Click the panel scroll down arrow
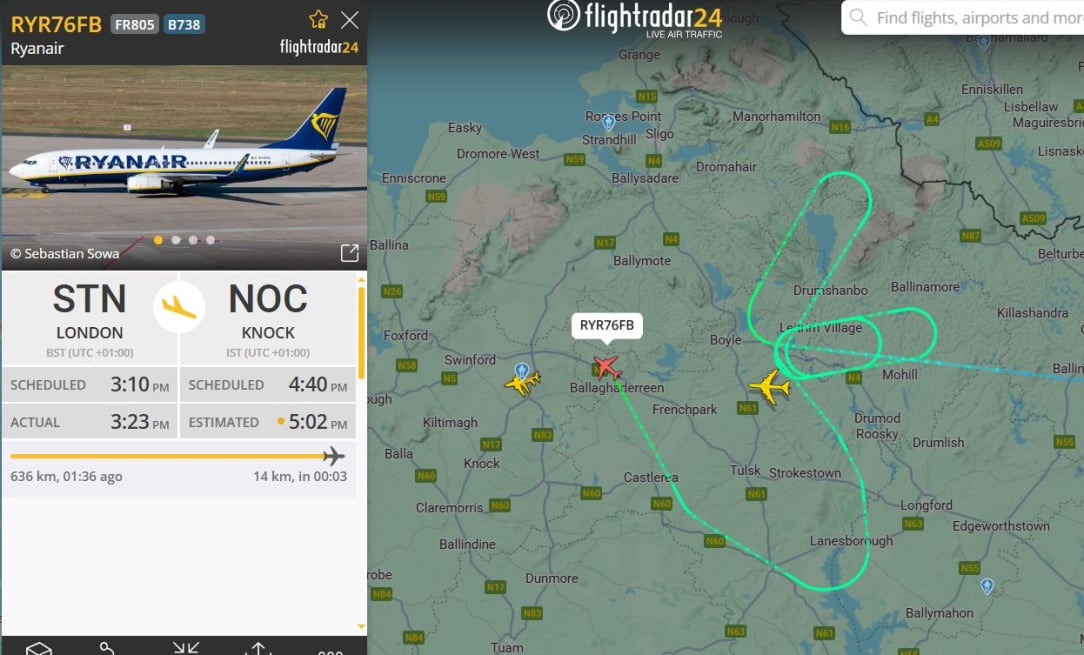Viewport: 1084px width, 655px height. tap(361, 626)
